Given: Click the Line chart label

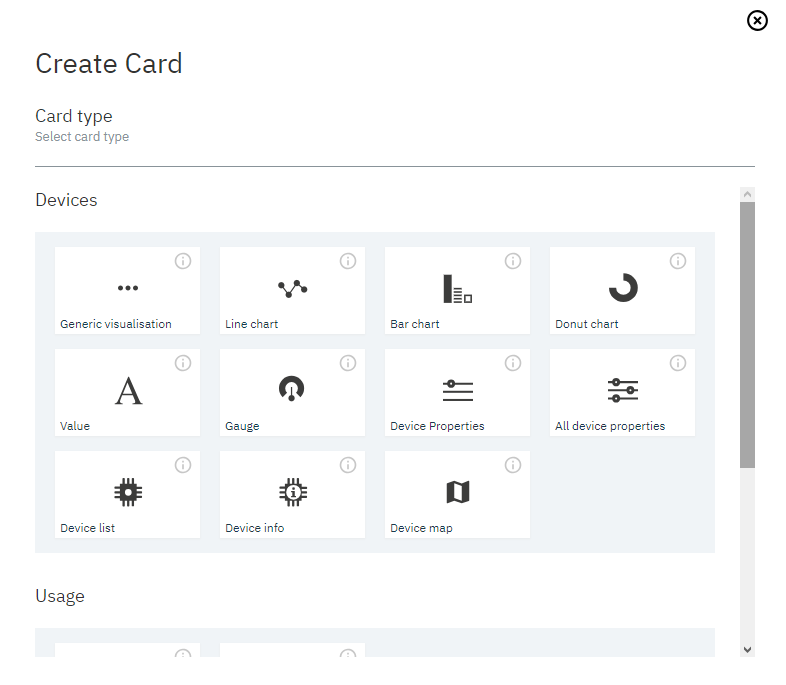Looking at the screenshot, I should pyautogui.click(x=252, y=324).
